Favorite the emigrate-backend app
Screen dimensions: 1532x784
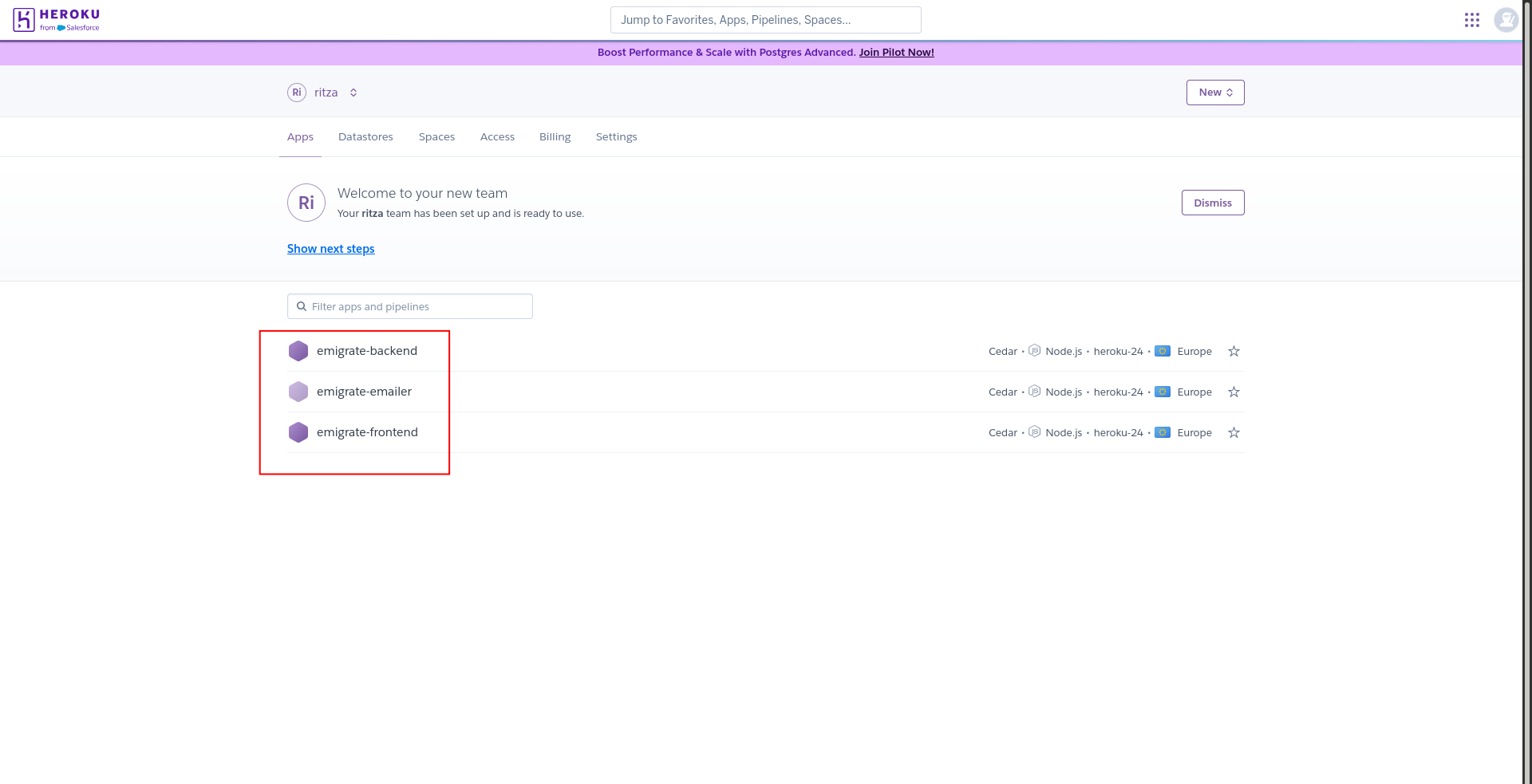pos(1234,351)
